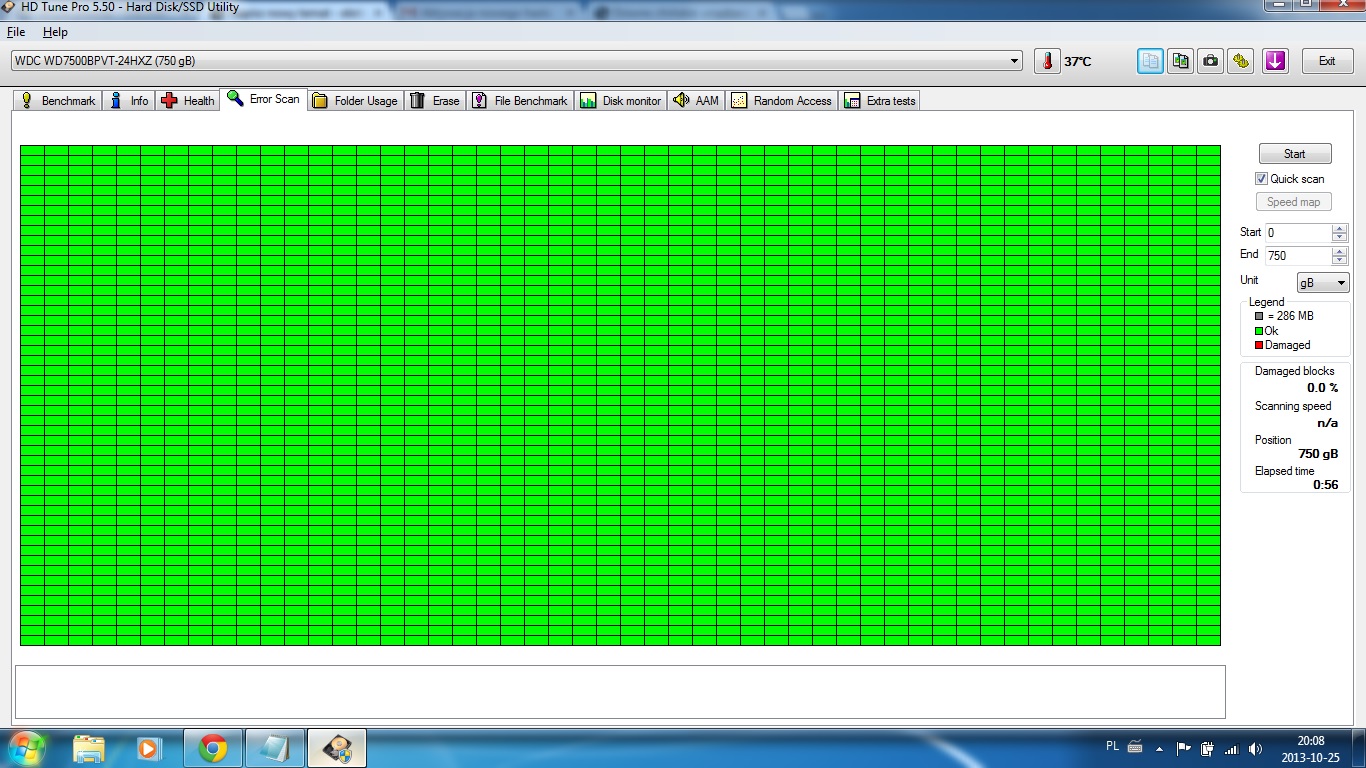Increase the Start value spinner
This screenshot has width=1366, height=768.
tap(1340, 228)
